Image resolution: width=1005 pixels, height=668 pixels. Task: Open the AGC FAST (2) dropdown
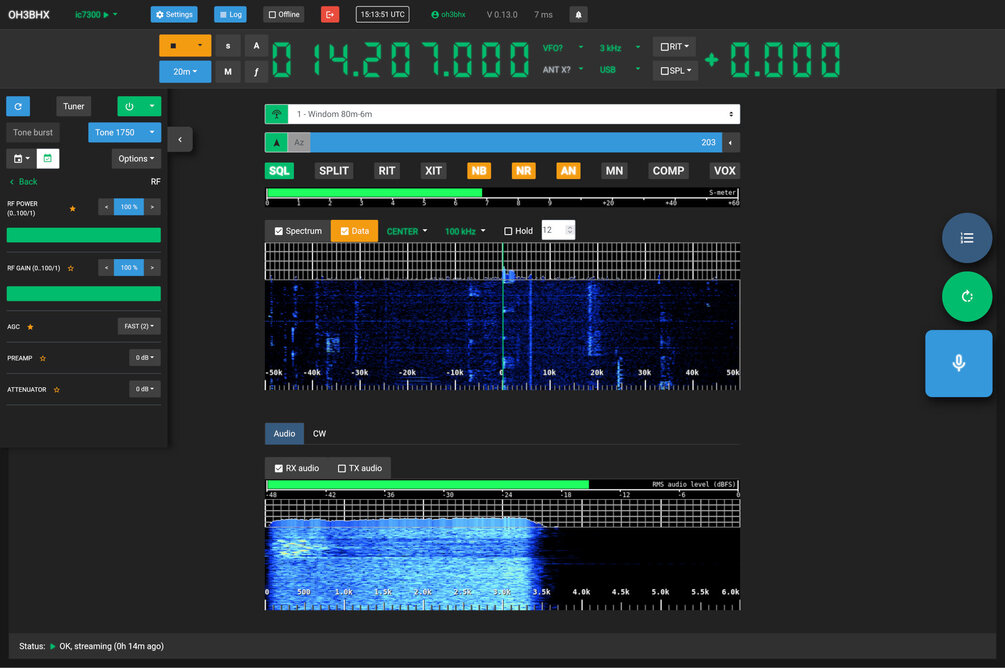click(138, 326)
